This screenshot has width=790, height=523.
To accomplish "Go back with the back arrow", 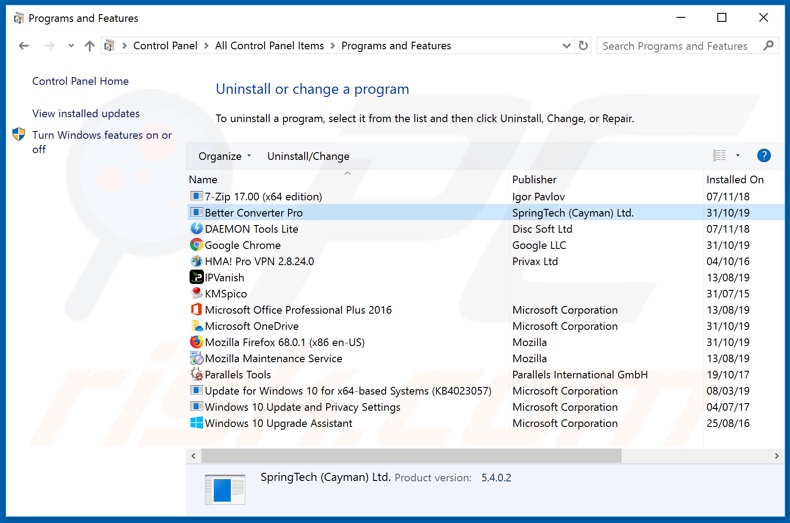I will coord(24,46).
